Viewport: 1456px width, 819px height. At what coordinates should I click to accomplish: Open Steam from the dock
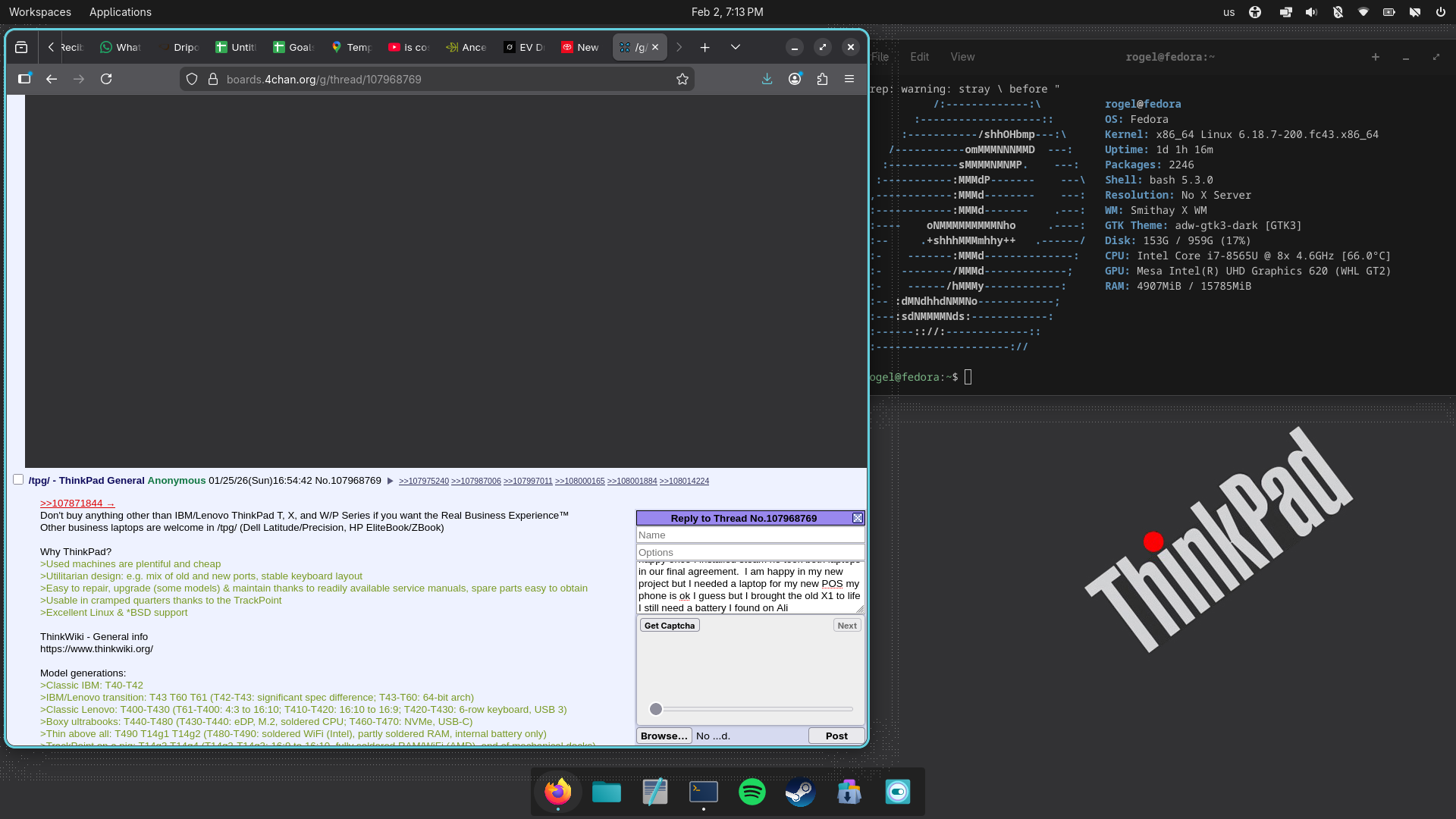[x=800, y=792]
